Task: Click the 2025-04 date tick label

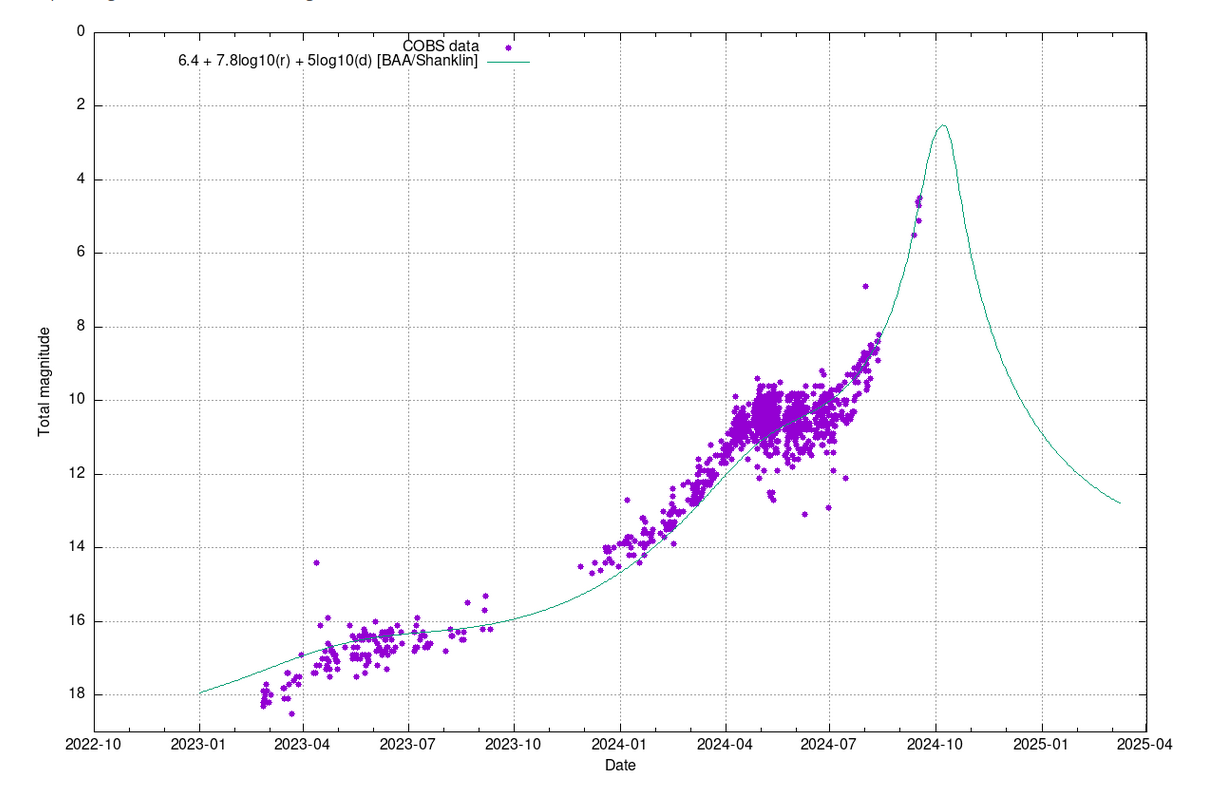Action: [x=1146, y=744]
